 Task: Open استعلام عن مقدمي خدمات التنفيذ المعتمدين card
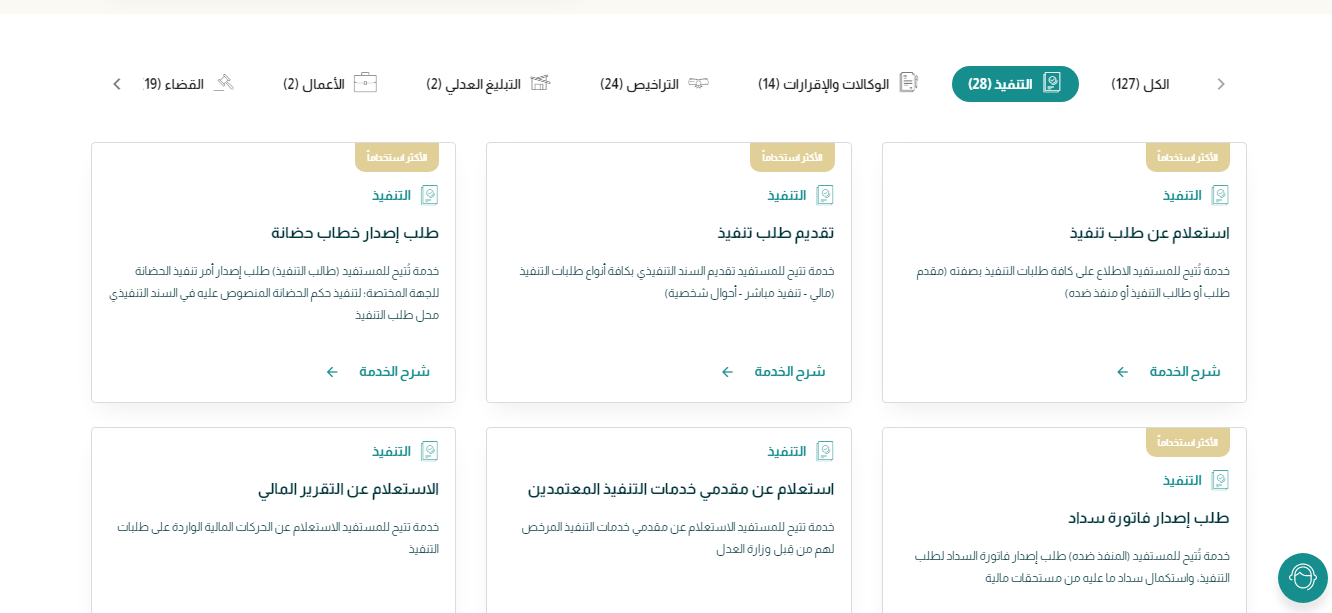(681, 489)
